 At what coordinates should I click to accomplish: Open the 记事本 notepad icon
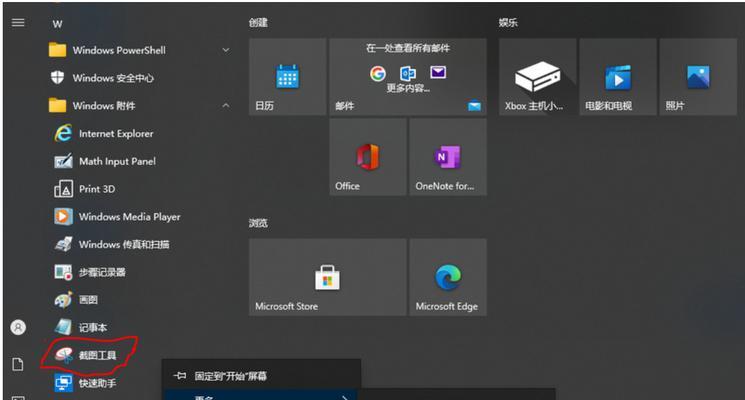[63, 327]
